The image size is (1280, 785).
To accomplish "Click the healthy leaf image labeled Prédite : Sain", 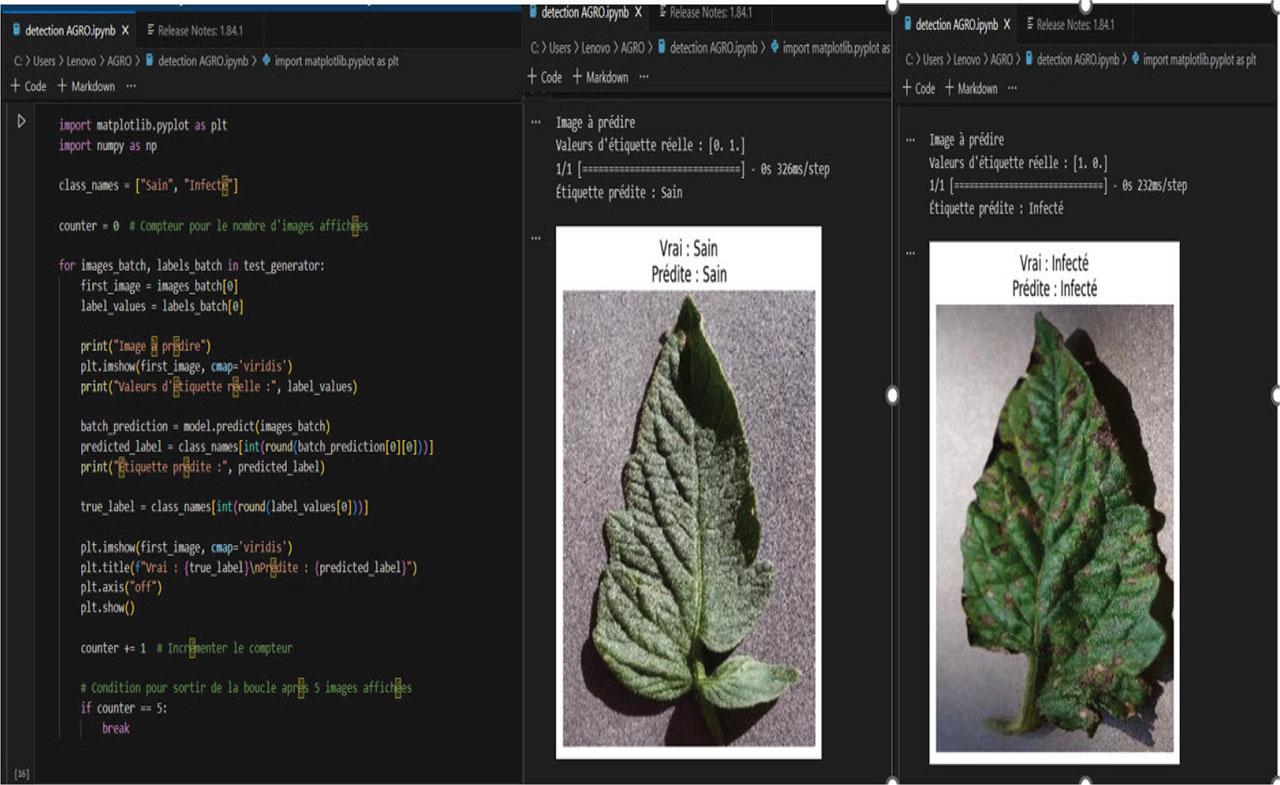I will (x=689, y=517).
